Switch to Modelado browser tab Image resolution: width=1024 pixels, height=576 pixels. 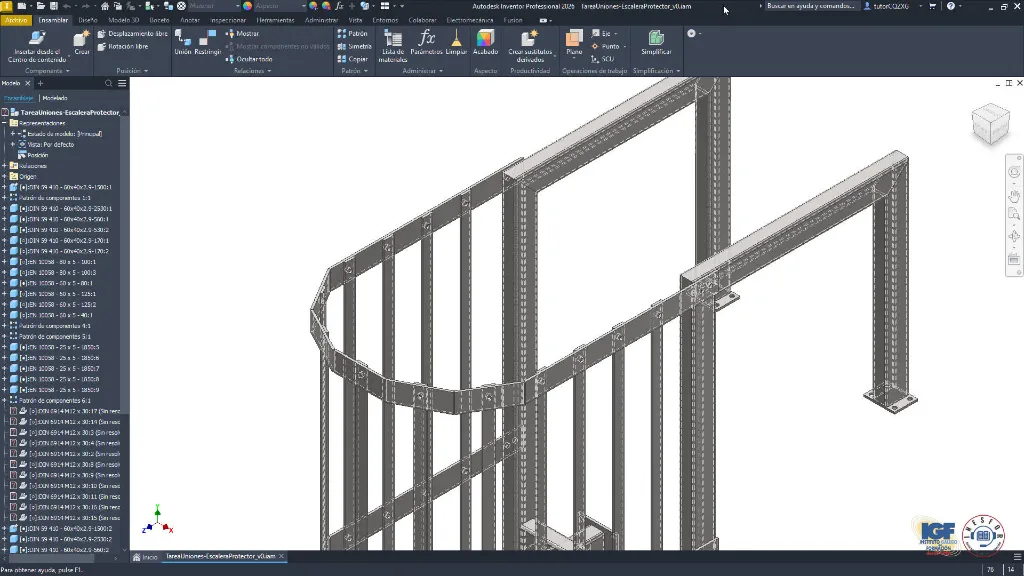point(55,98)
